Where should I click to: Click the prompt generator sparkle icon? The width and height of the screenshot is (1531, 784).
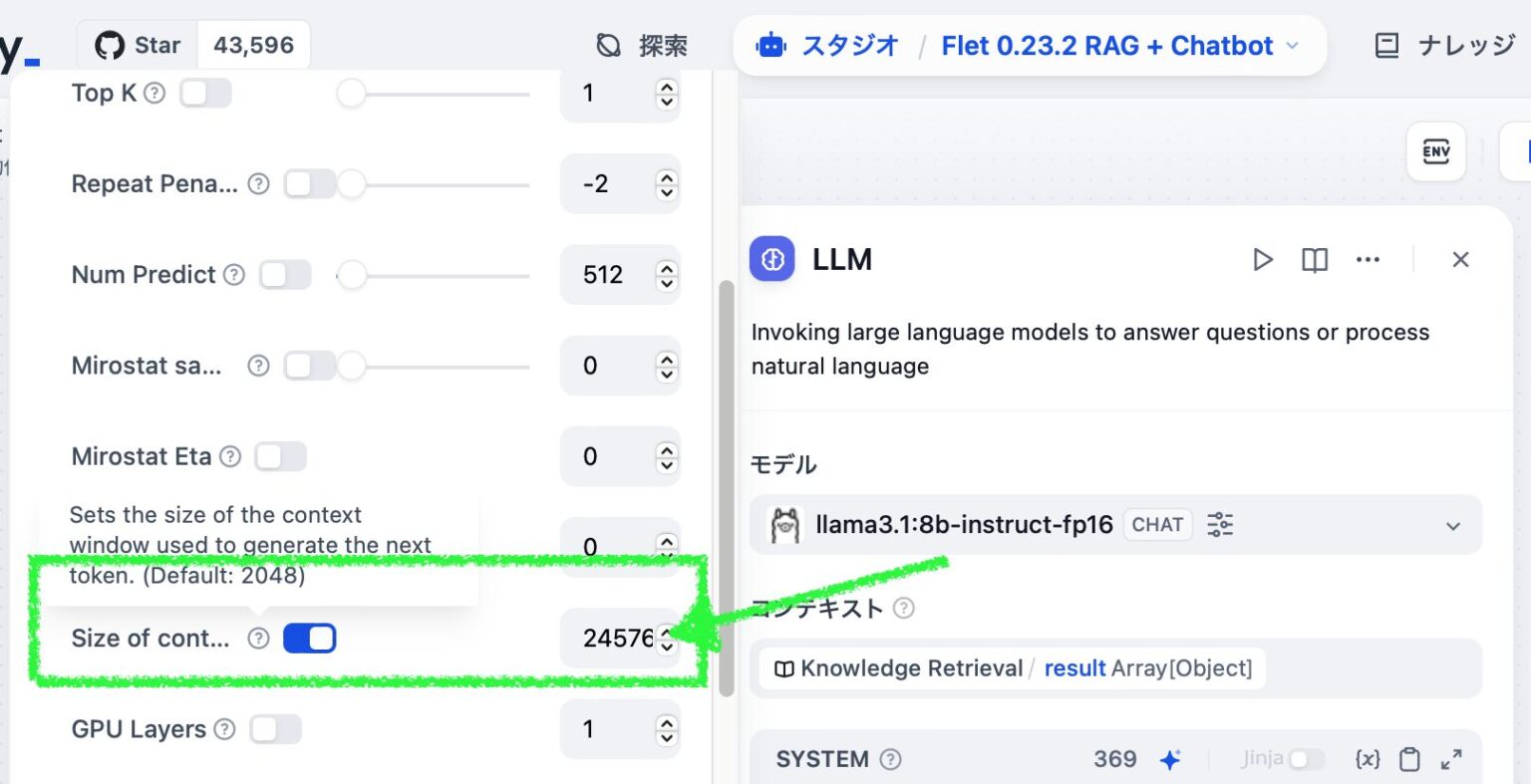point(1170,760)
